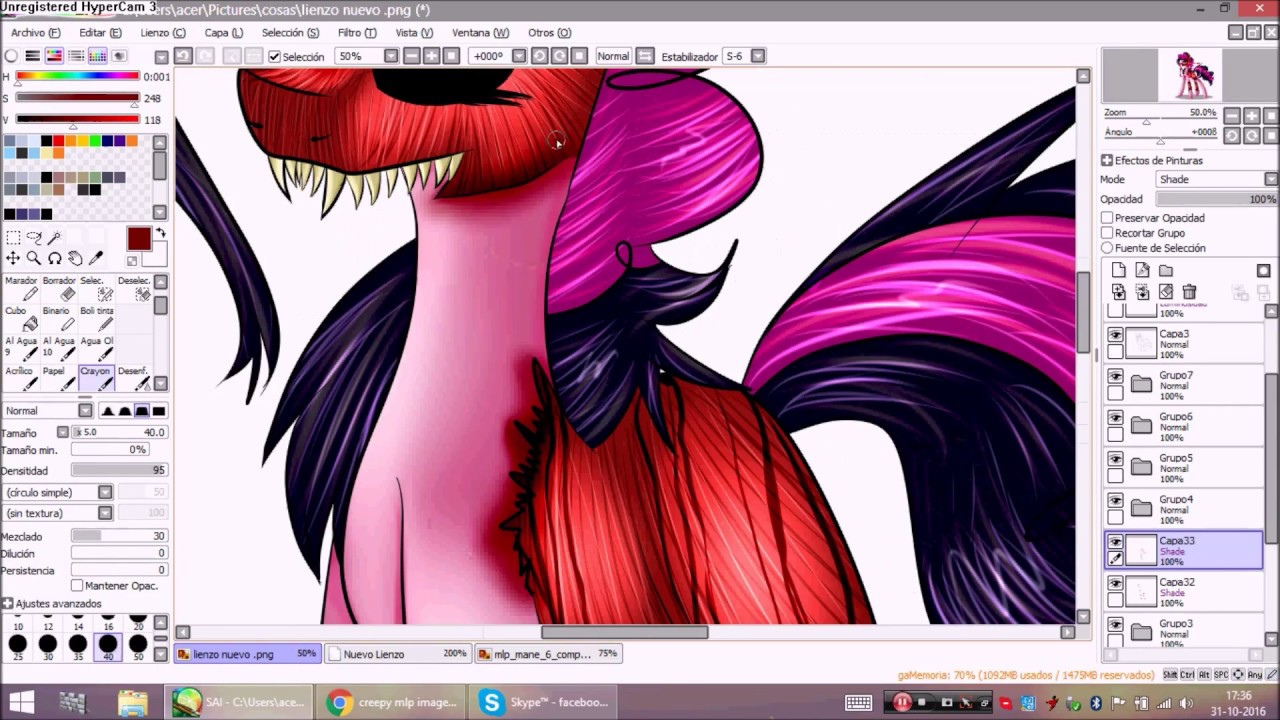The image size is (1280, 720).
Task: Toggle the Selección checkbox
Action: 274,57
